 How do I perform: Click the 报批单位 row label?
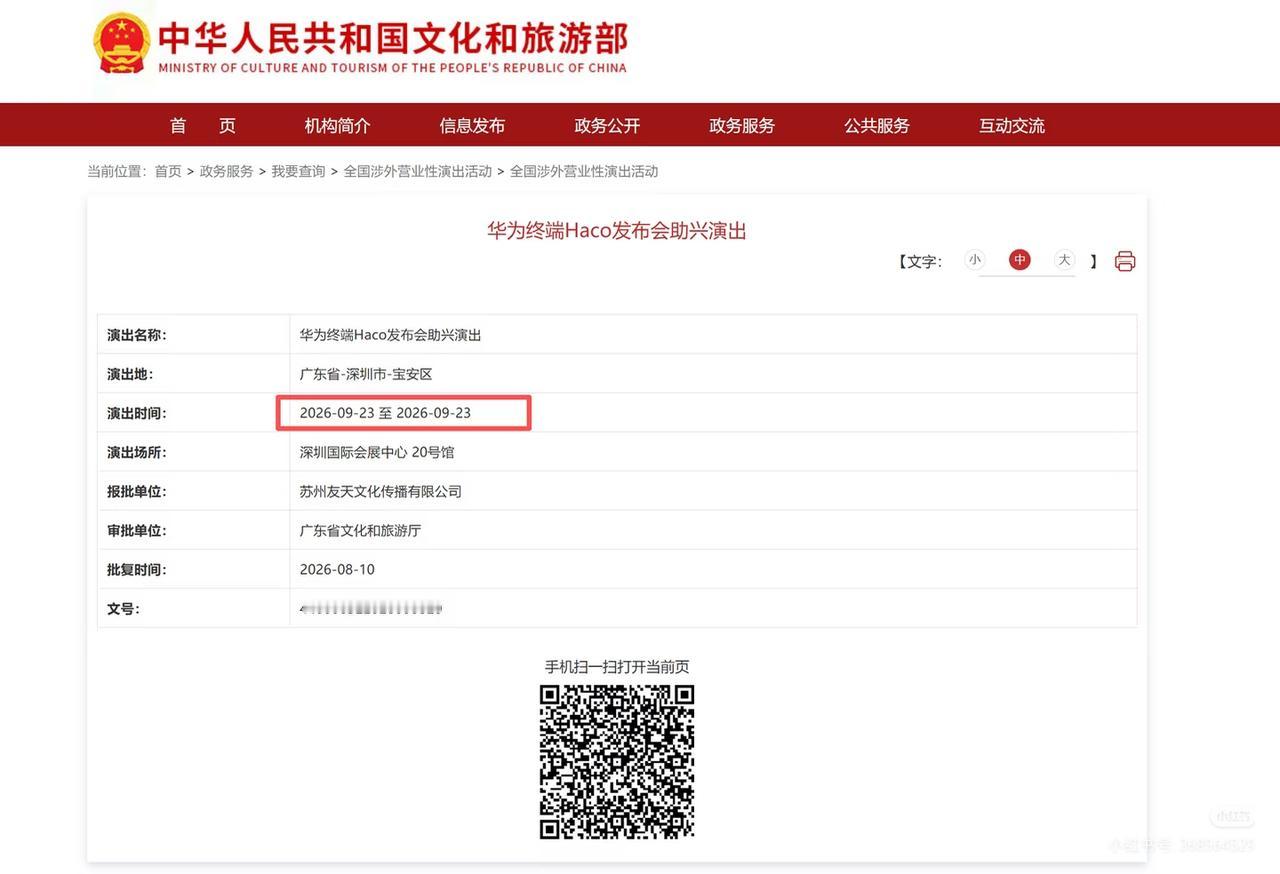click(137, 491)
